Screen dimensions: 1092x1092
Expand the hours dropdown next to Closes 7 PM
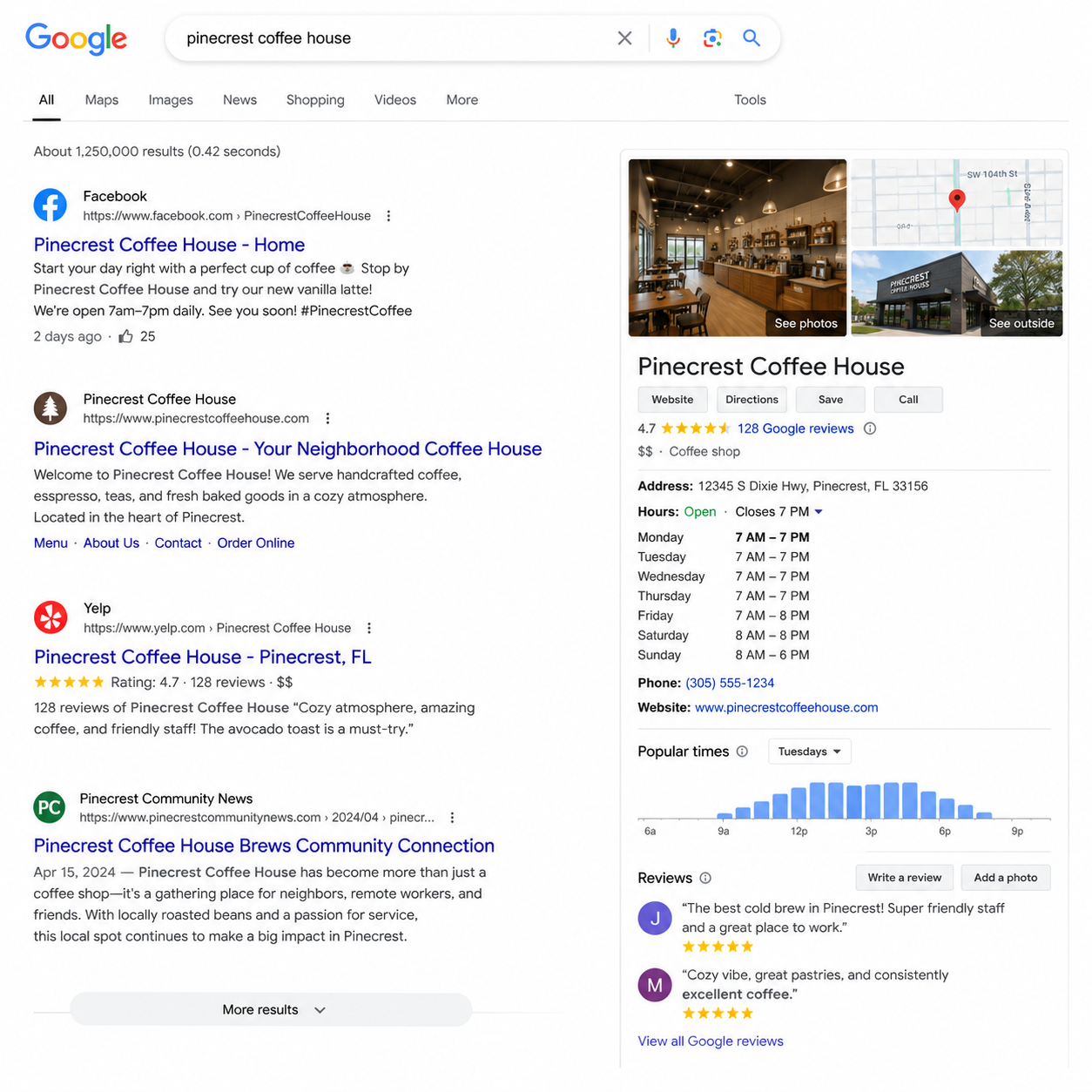coord(819,512)
